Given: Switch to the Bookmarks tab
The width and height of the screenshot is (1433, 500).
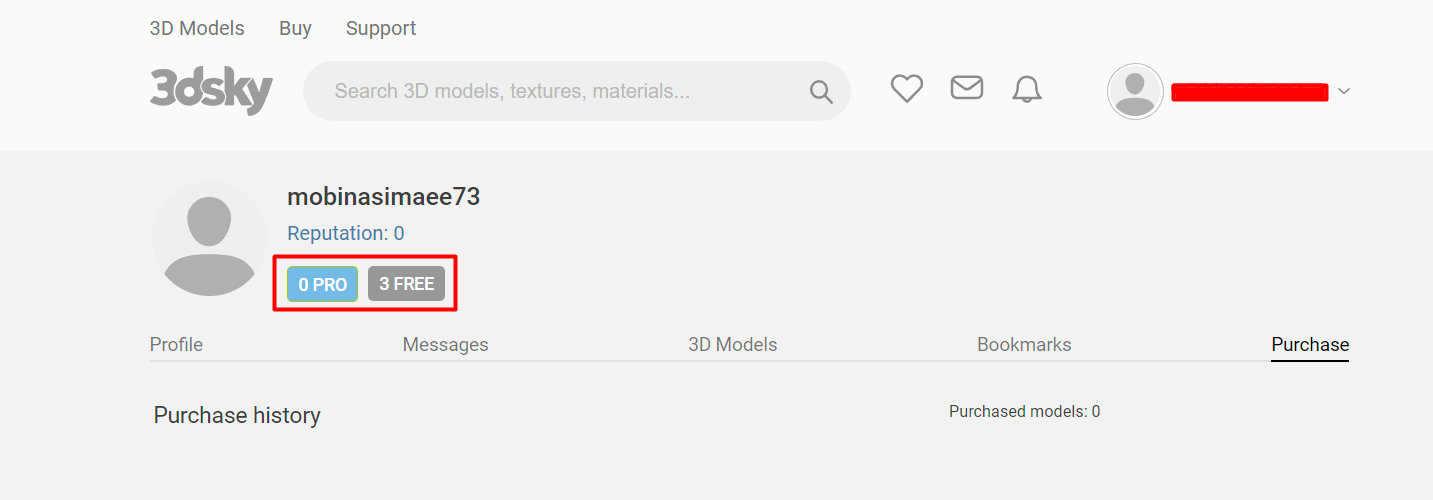Looking at the screenshot, I should pos(1024,345).
